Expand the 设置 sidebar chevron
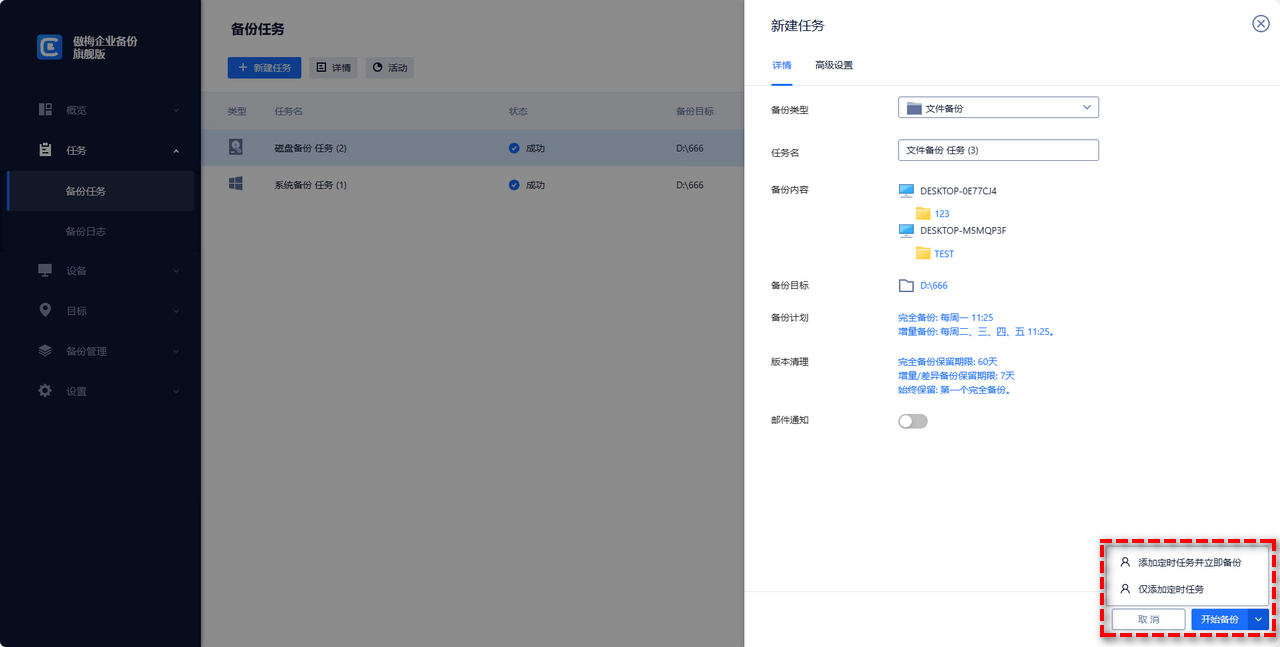Image resolution: width=1280 pixels, height=647 pixels. pos(176,391)
